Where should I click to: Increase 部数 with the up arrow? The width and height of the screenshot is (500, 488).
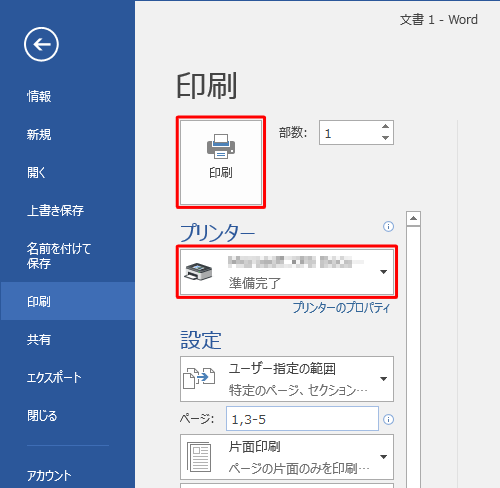386,127
